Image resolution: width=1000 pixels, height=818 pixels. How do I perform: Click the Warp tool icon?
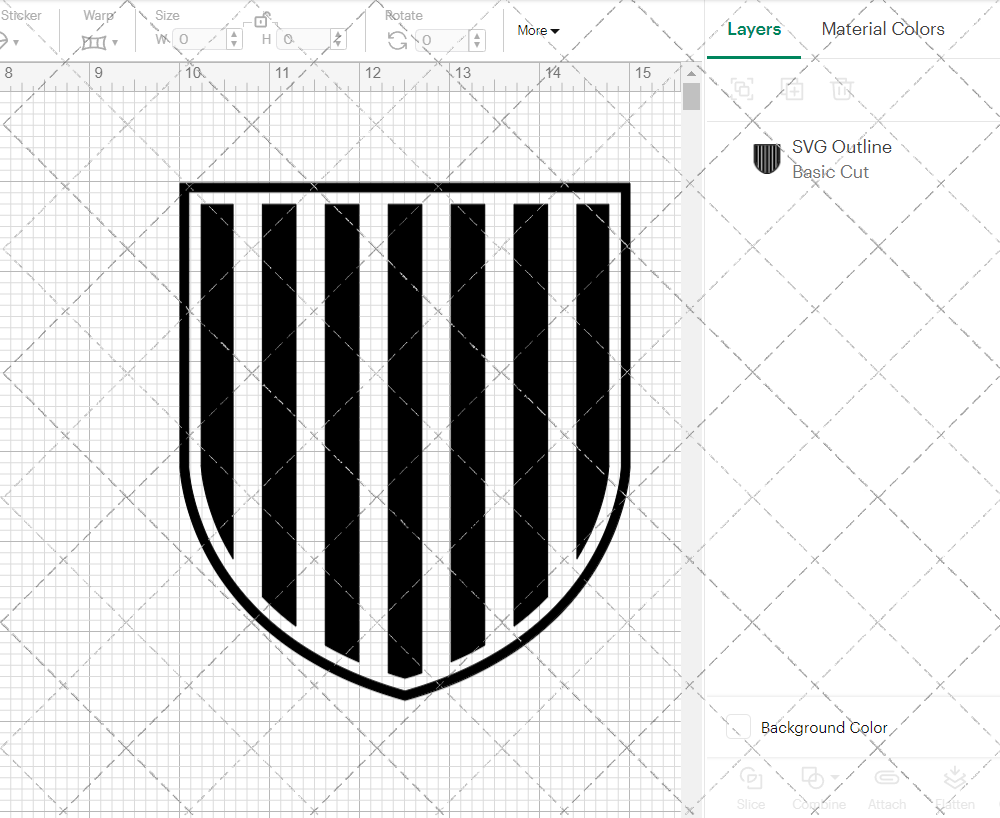tap(94, 43)
